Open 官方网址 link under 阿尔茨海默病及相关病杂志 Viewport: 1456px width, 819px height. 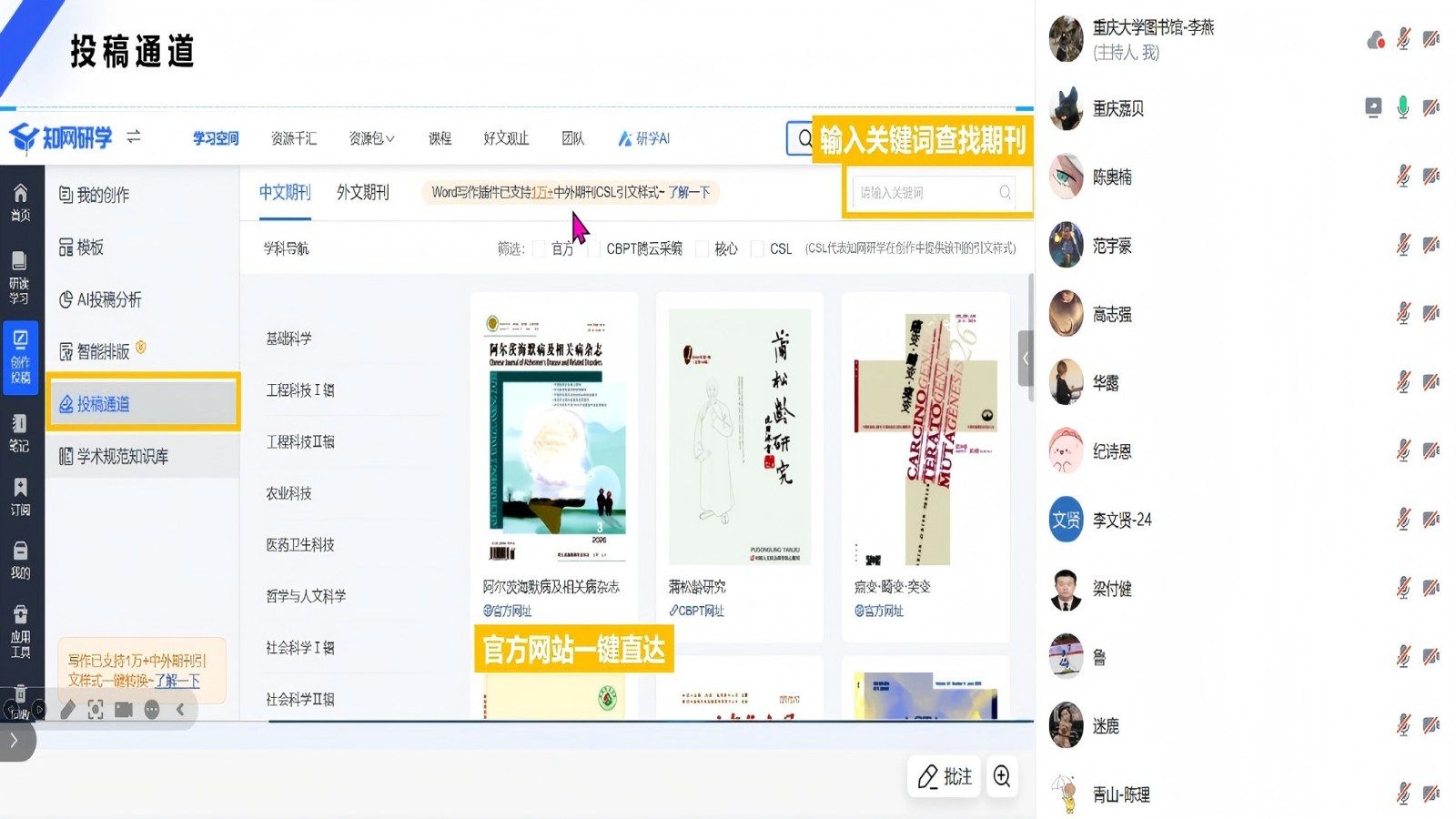(x=507, y=611)
